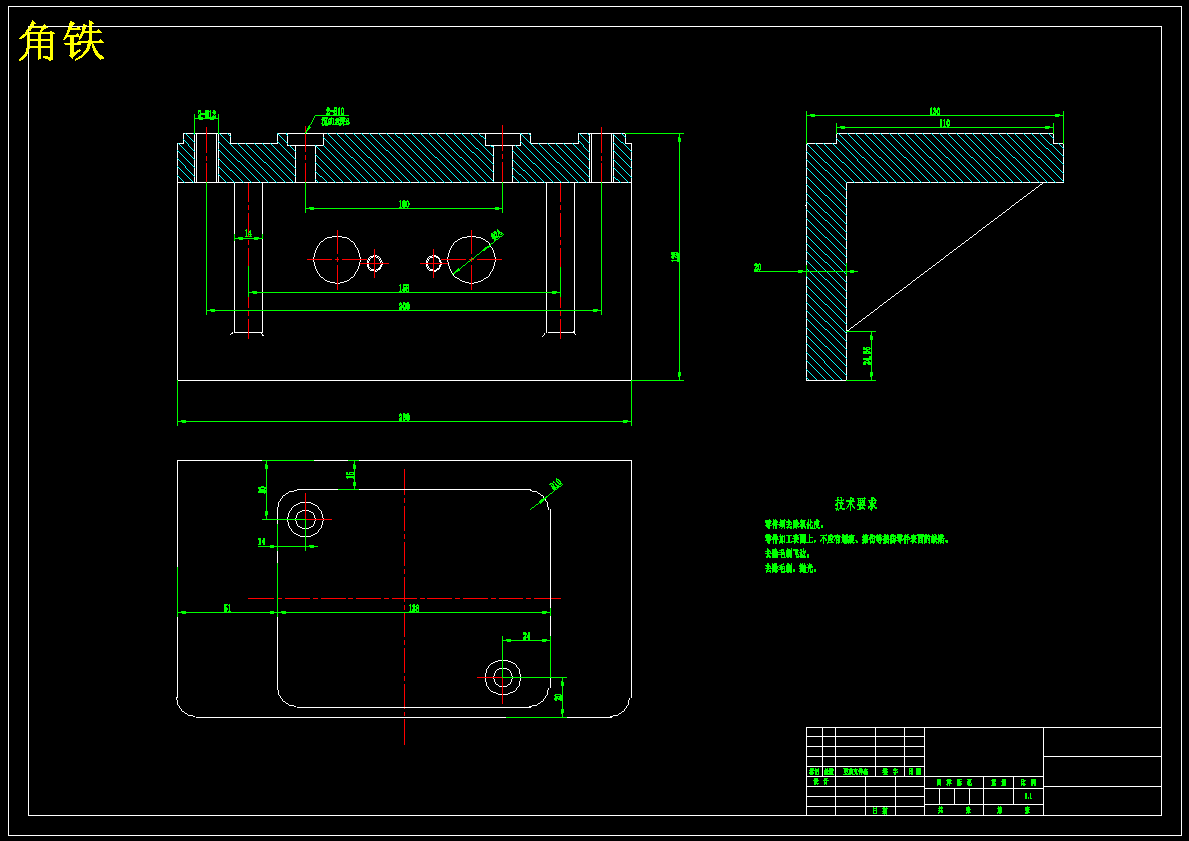Select the 15 dimension at top of bottom view
The height and width of the screenshot is (841, 1189).
click(350, 475)
